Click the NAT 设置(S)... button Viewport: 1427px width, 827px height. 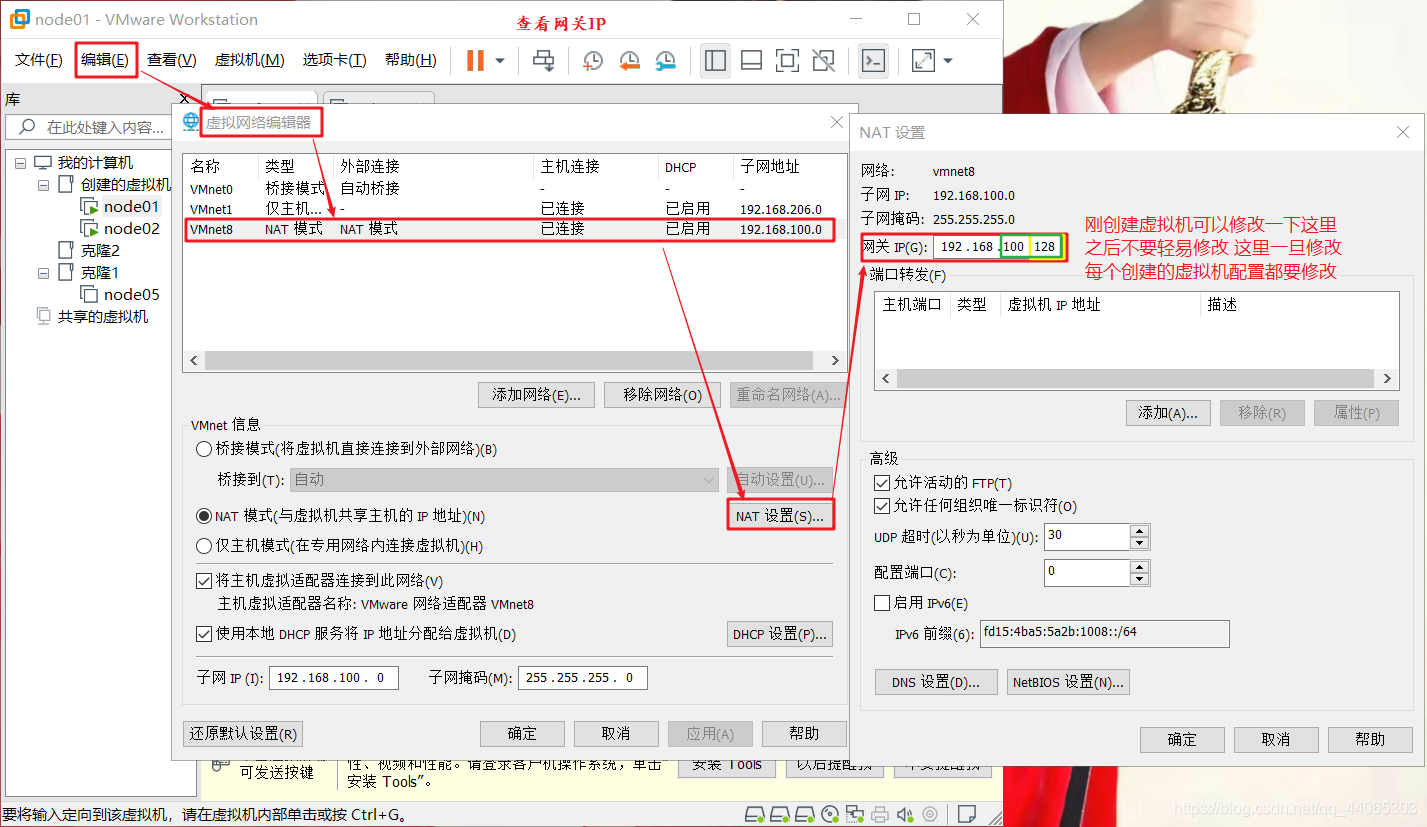[780, 516]
